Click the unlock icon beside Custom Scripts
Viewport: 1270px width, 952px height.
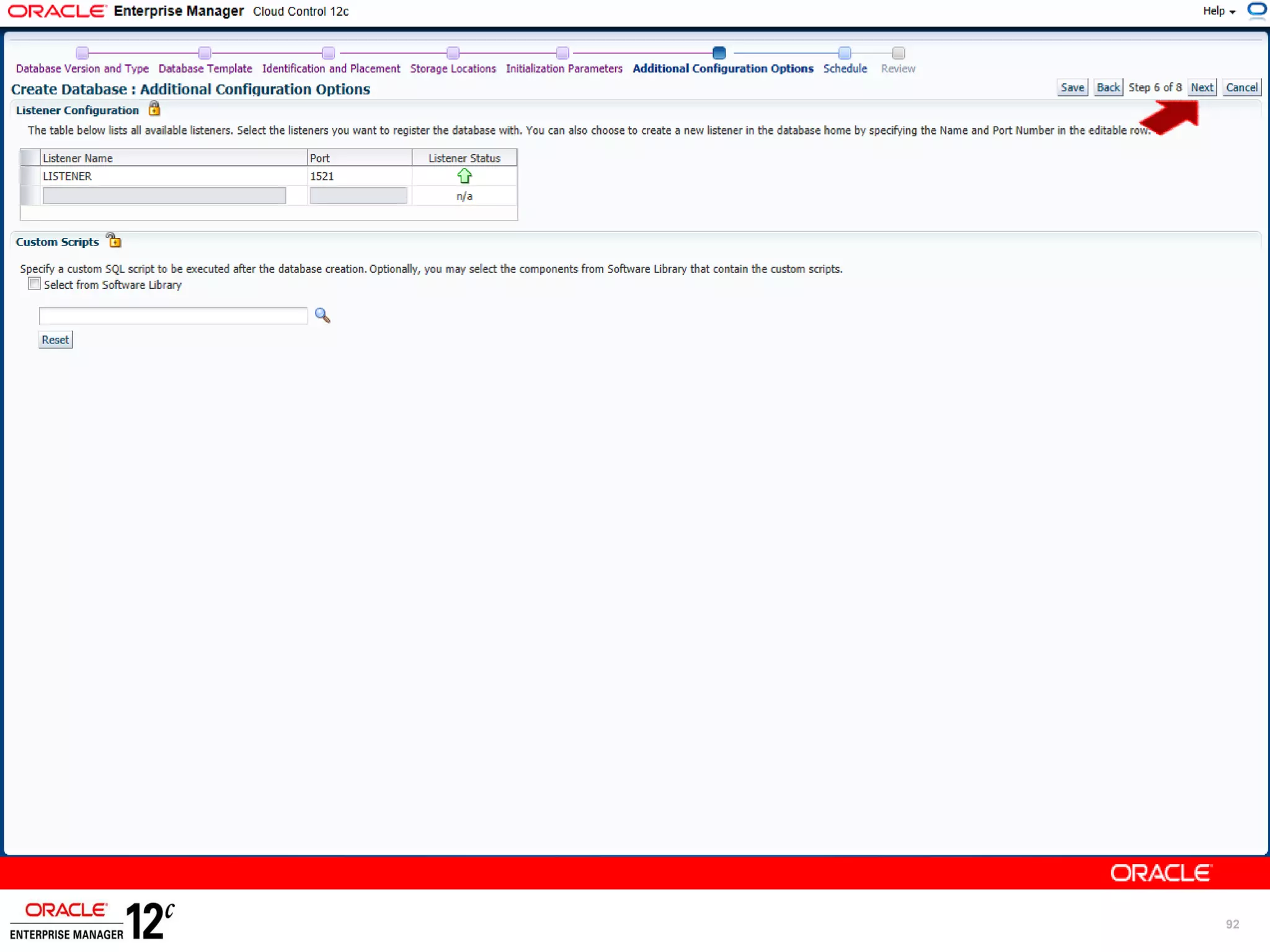tap(114, 240)
